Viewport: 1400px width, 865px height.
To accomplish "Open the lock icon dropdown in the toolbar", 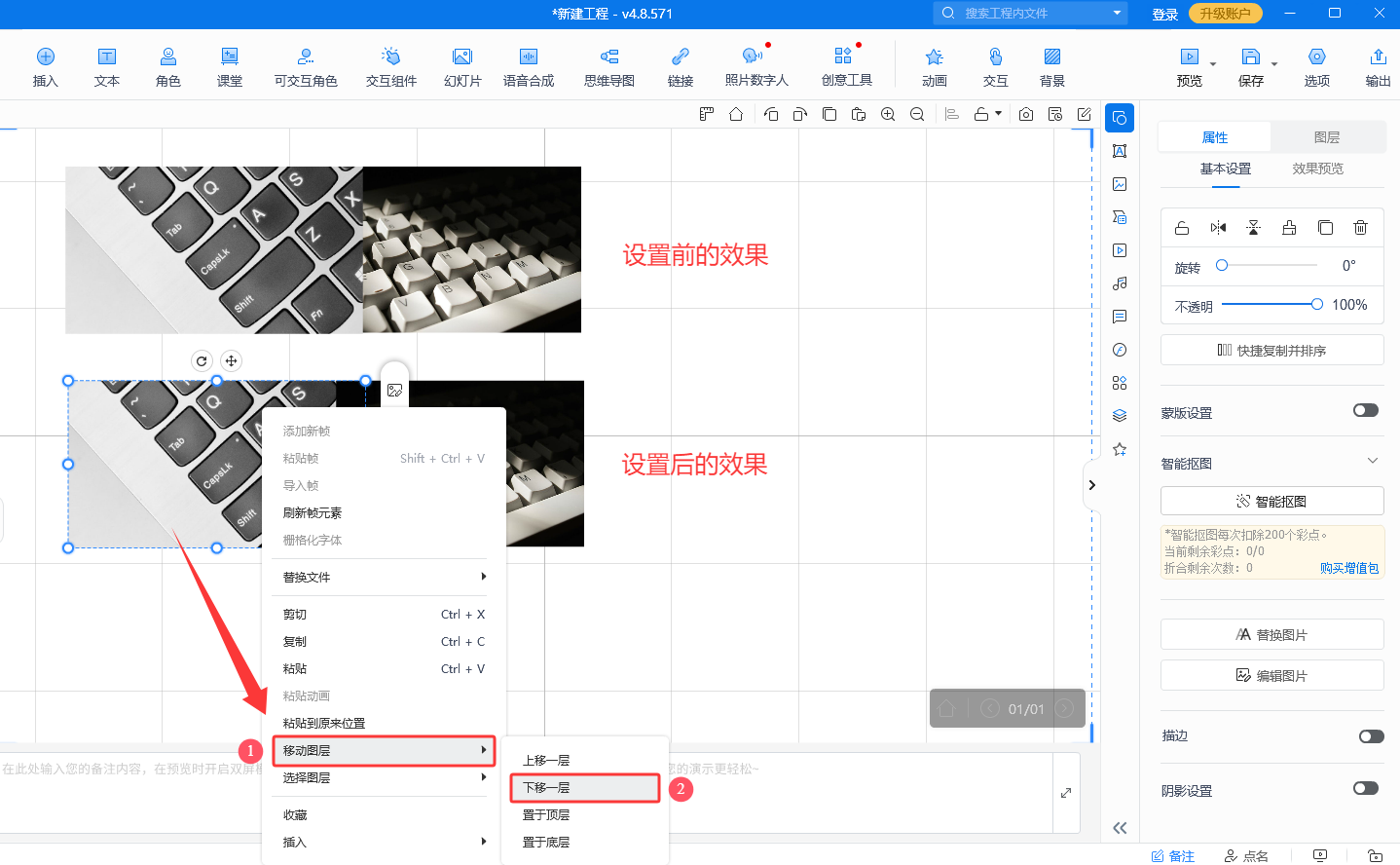I will pos(995,114).
